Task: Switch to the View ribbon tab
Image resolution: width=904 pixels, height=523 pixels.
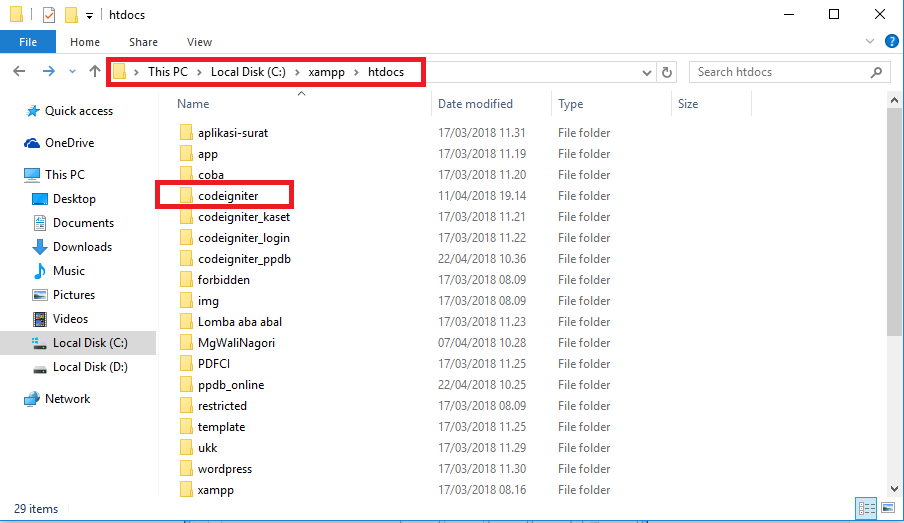Action: click(x=199, y=42)
